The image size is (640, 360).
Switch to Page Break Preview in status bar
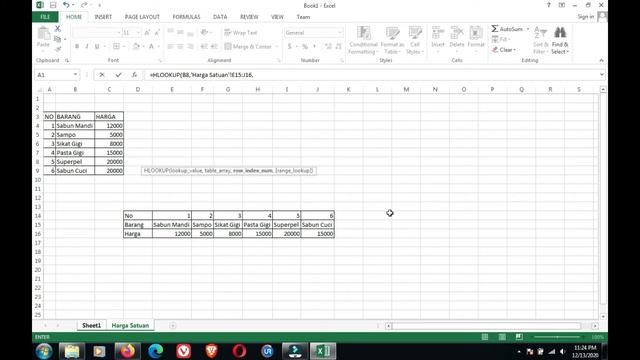point(519,337)
